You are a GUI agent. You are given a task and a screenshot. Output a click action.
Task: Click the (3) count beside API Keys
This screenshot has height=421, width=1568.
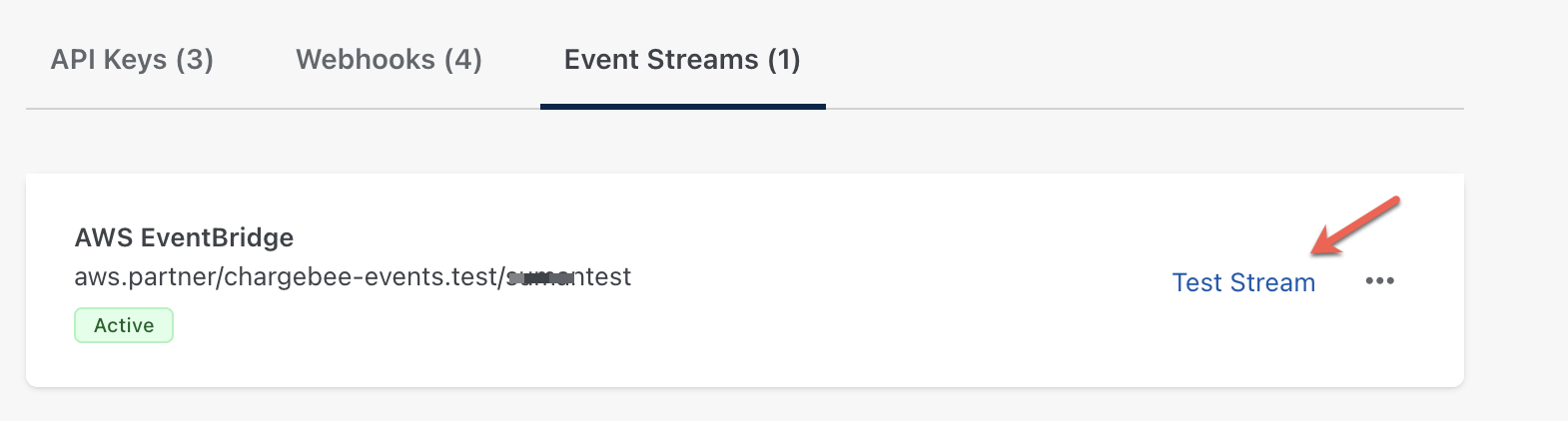pos(195,60)
